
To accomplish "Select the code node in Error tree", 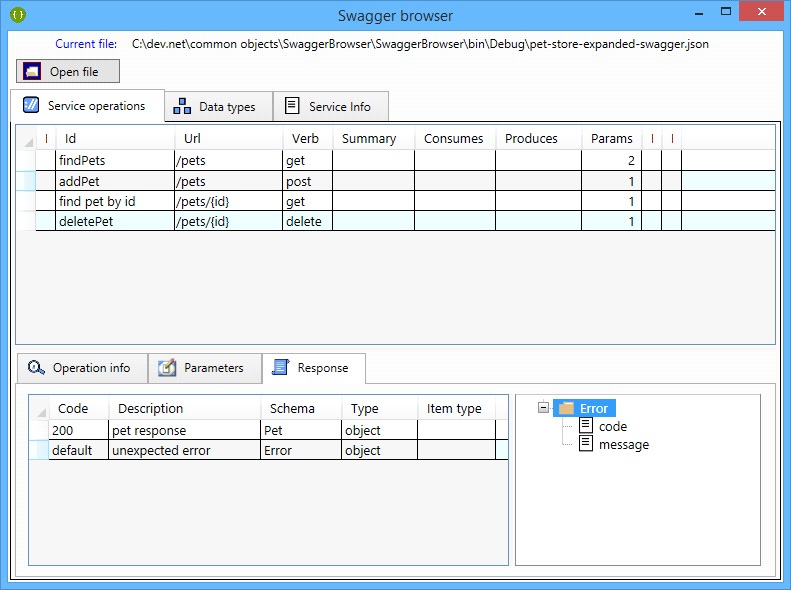I will click(x=612, y=427).
